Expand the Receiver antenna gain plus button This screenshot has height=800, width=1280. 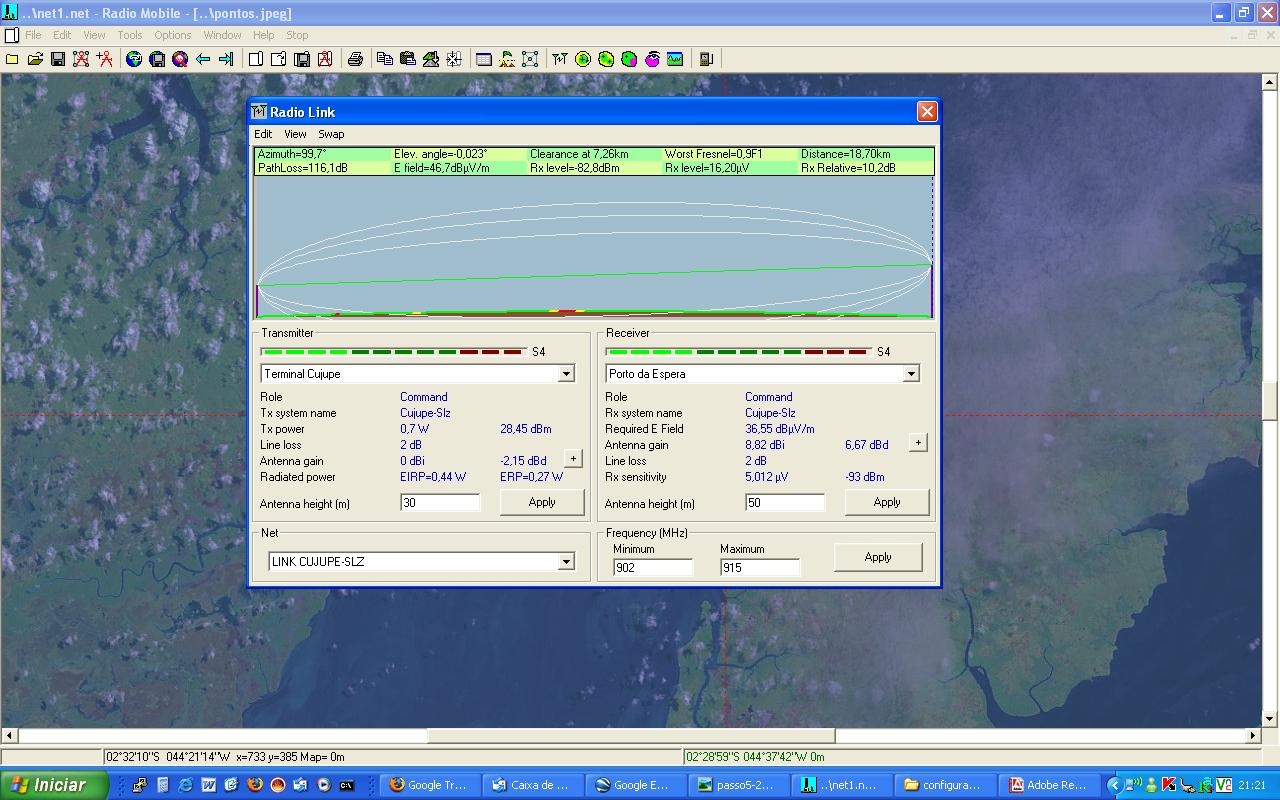pyautogui.click(x=918, y=443)
